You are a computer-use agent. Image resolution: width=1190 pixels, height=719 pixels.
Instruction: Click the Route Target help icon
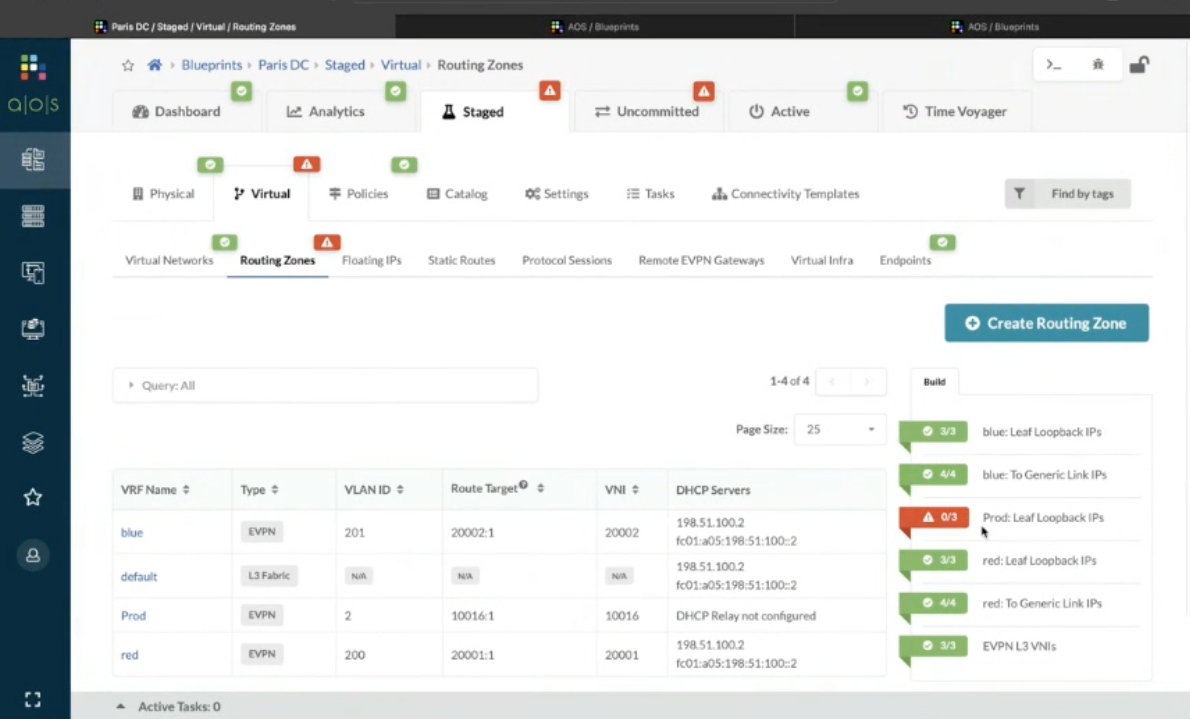pos(524,484)
